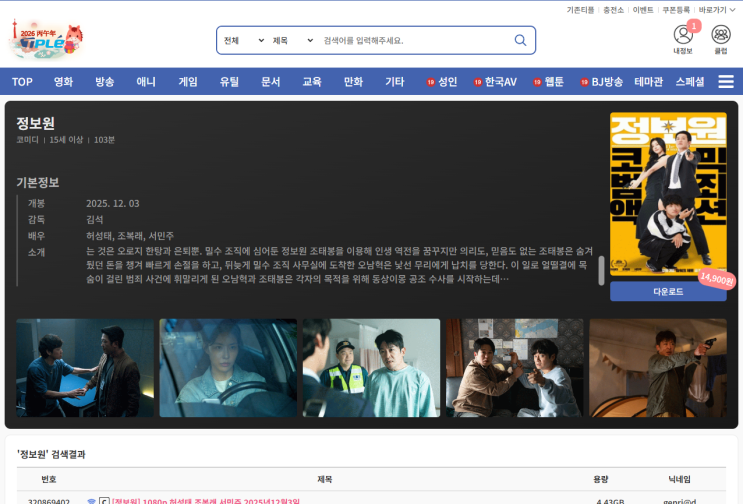Open the 문서 category
Image resolution: width=743 pixels, height=504 pixels.
coord(270,81)
